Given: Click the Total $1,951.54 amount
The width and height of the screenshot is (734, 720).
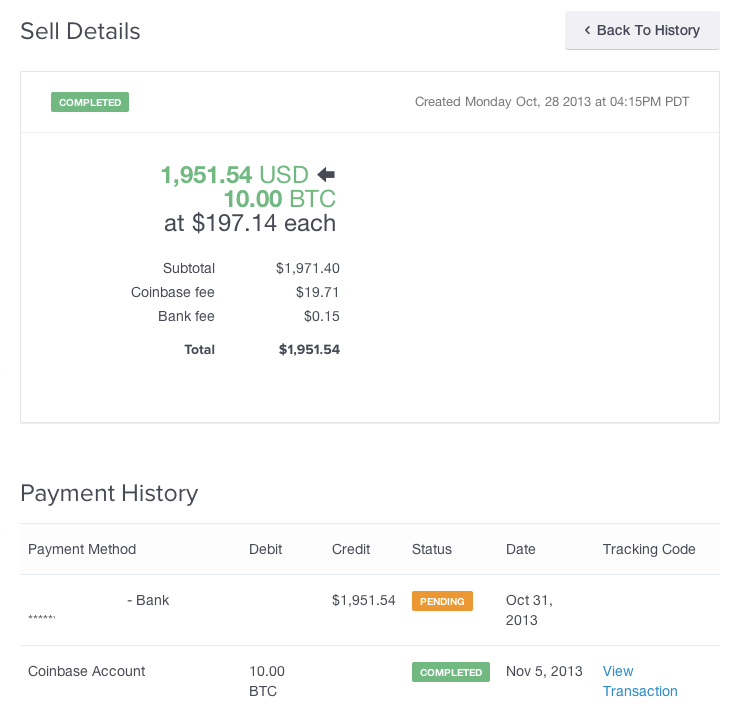Looking at the screenshot, I should point(309,349).
